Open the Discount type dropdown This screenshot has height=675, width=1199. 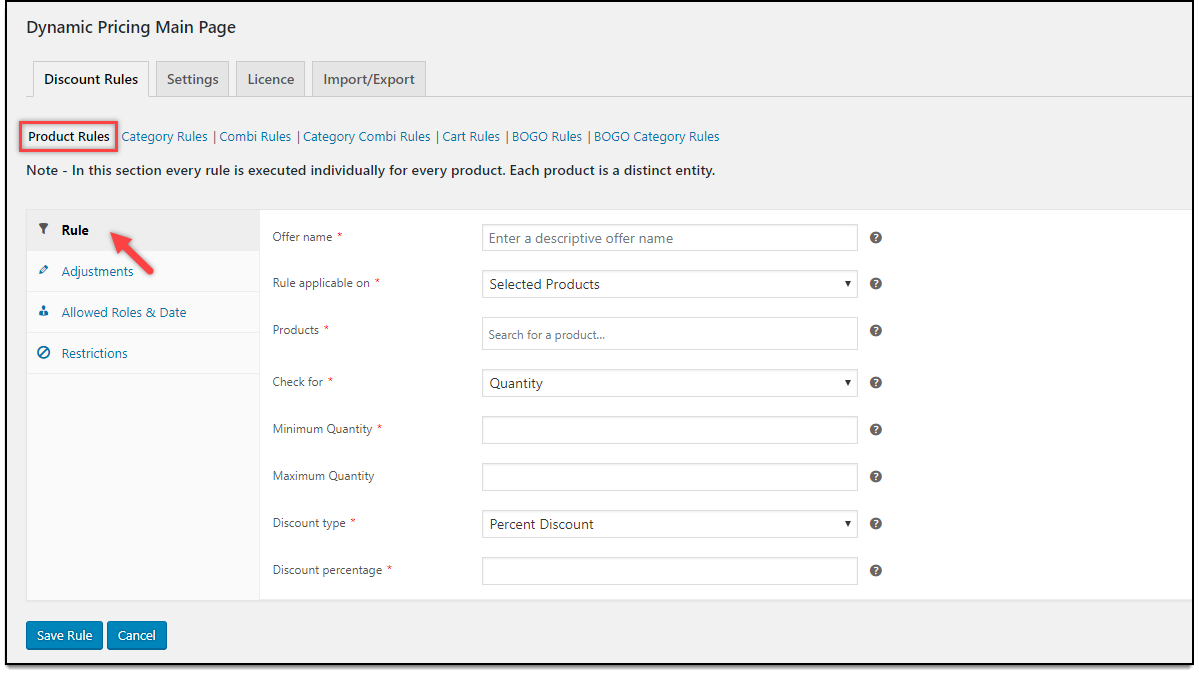tap(669, 524)
